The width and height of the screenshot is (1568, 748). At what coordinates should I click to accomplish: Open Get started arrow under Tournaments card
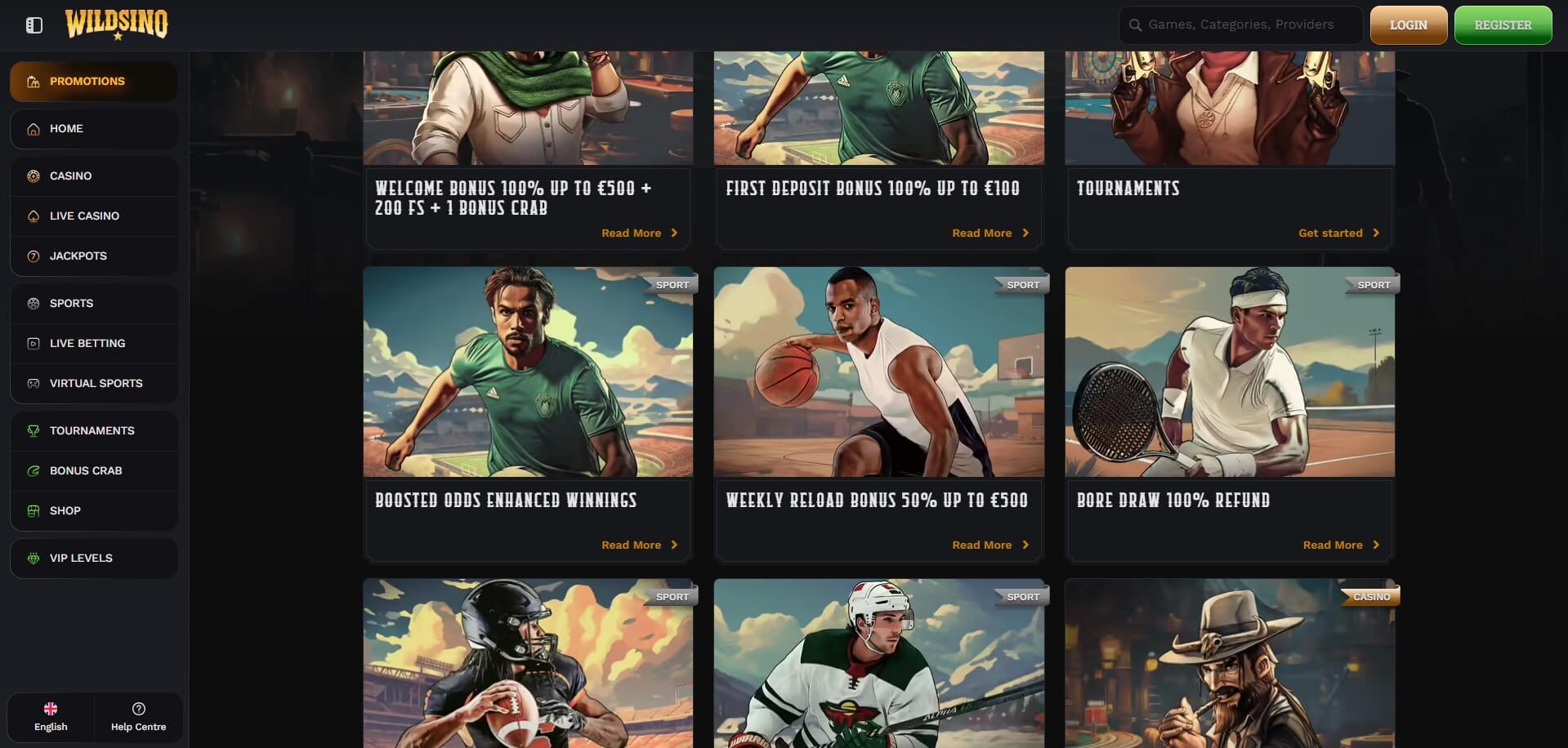(1376, 233)
